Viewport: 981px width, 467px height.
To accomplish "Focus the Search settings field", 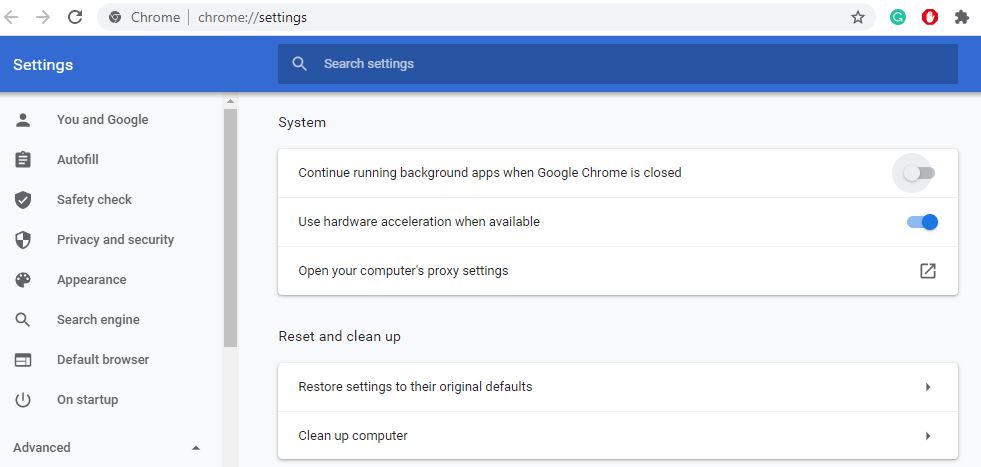I will tap(618, 64).
